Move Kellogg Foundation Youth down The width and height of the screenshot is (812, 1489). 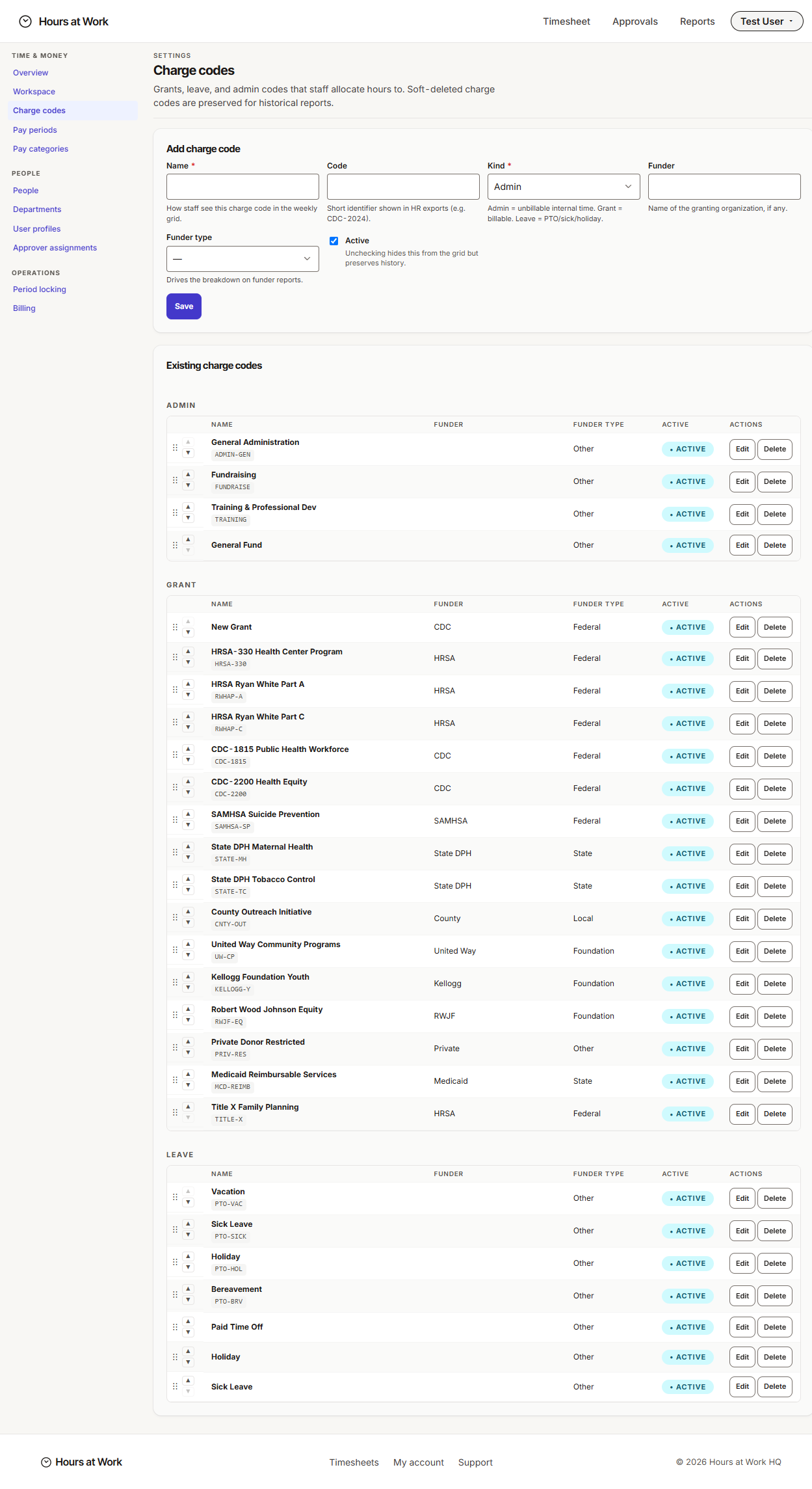[188, 988]
